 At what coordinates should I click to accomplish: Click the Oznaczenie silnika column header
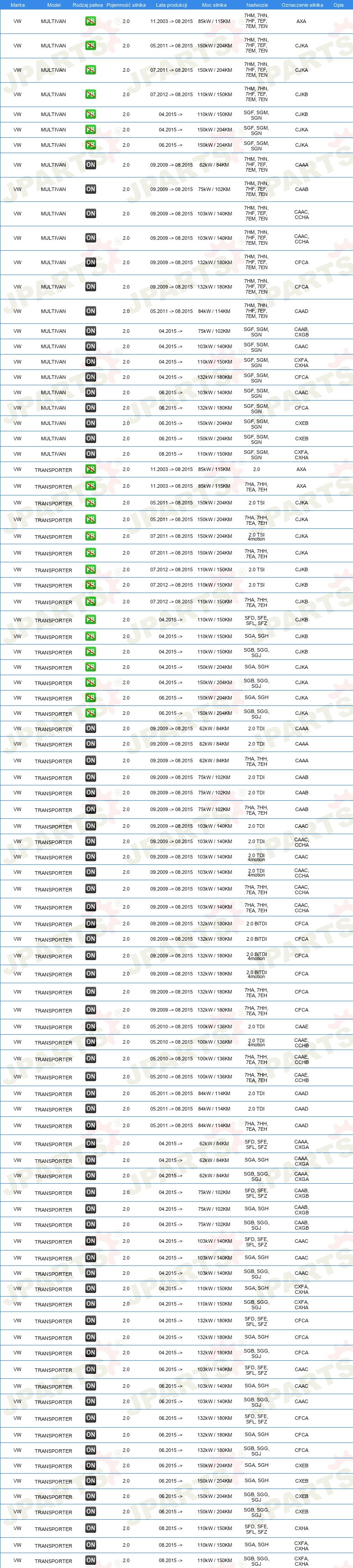[x=302, y=5]
